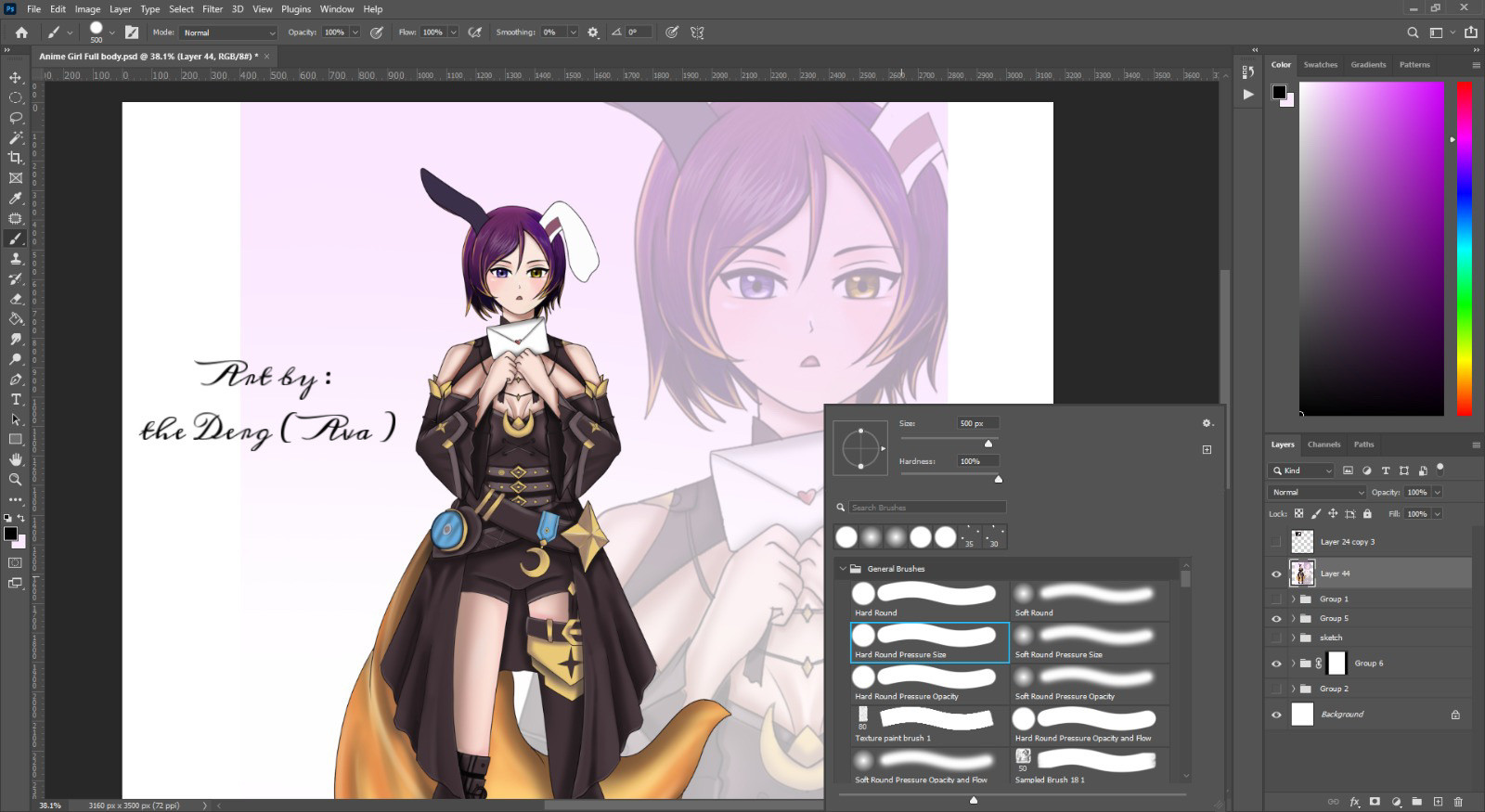The image size is (1485, 812).
Task: Hide the Background layer eye
Action: click(1276, 715)
